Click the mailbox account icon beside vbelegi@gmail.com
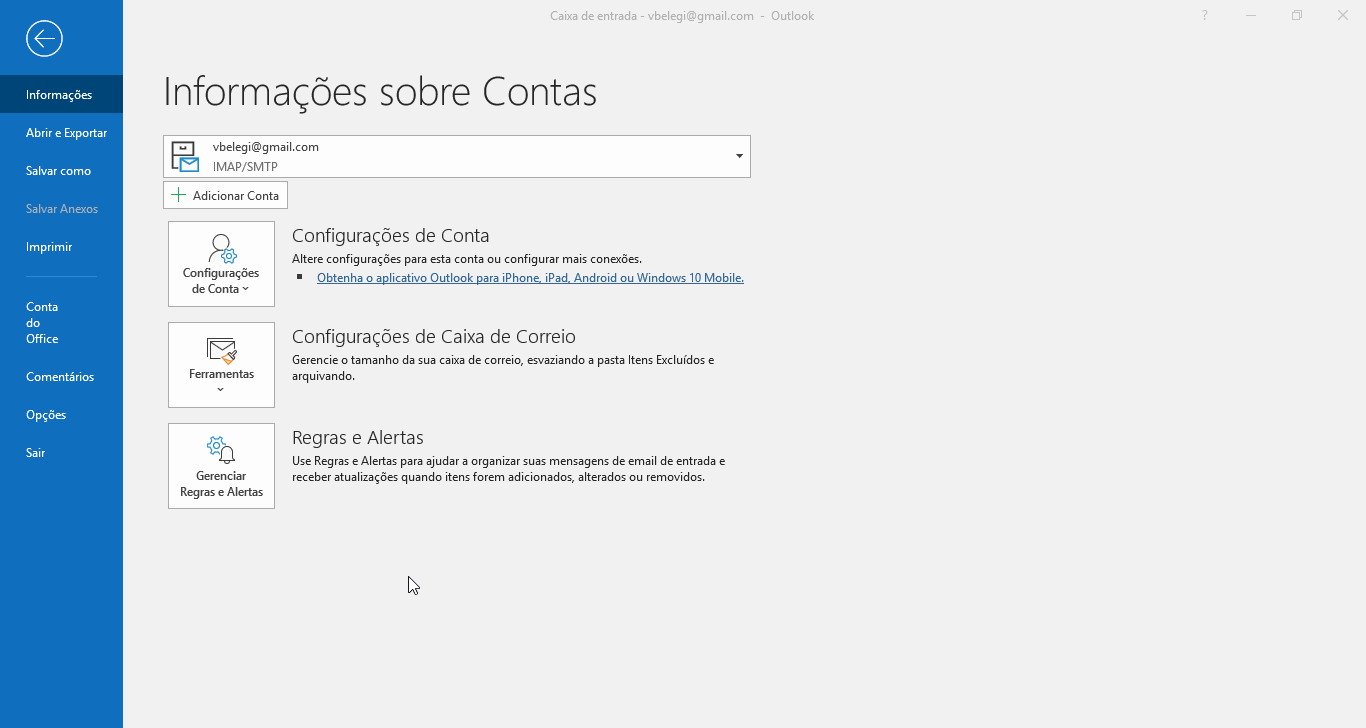 pyautogui.click(x=185, y=156)
